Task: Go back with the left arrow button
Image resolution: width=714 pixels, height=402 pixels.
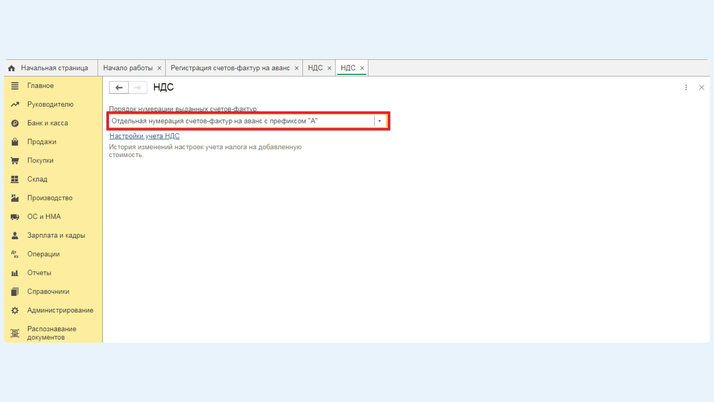Action: (119, 87)
